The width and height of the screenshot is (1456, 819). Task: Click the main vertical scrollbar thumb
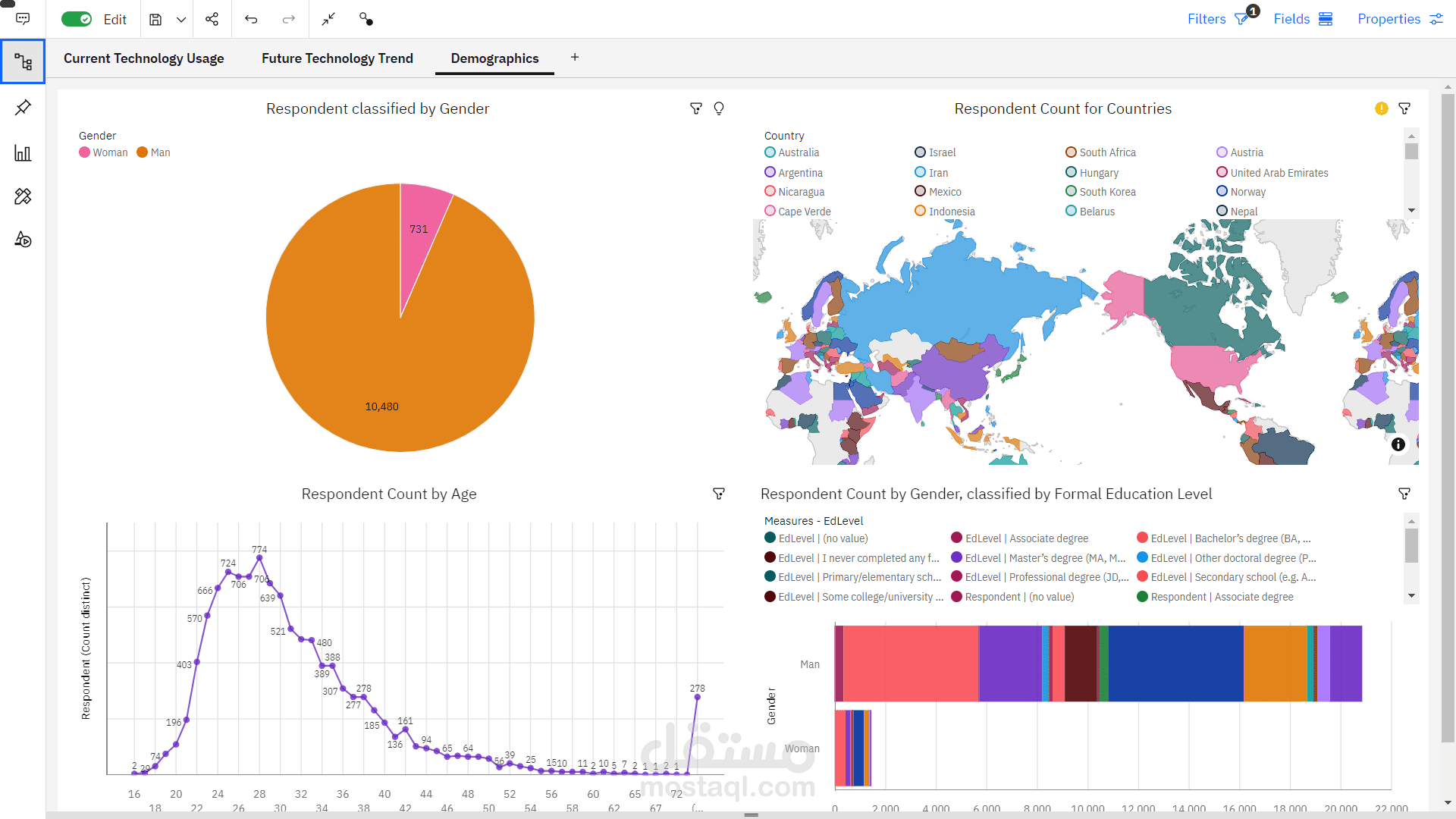pyautogui.click(x=1448, y=417)
